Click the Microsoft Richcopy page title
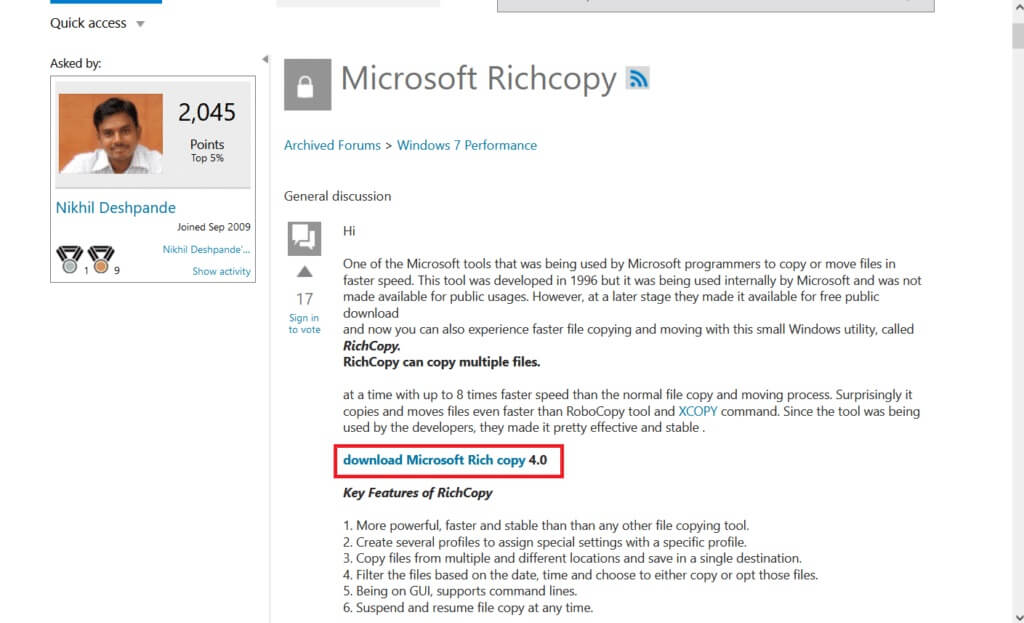The width and height of the screenshot is (1024, 623). [x=479, y=78]
